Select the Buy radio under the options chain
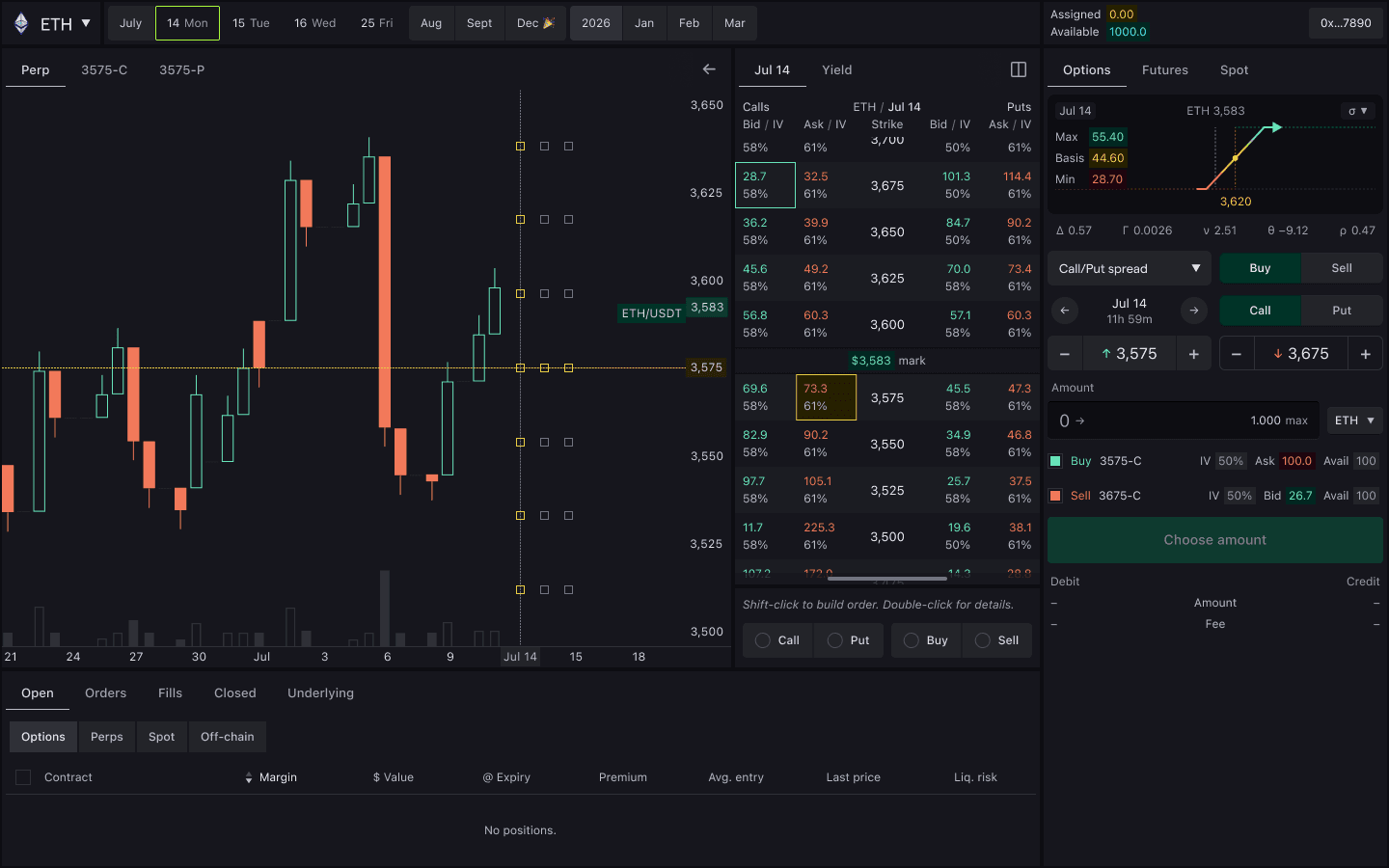1389x868 pixels. 910,639
